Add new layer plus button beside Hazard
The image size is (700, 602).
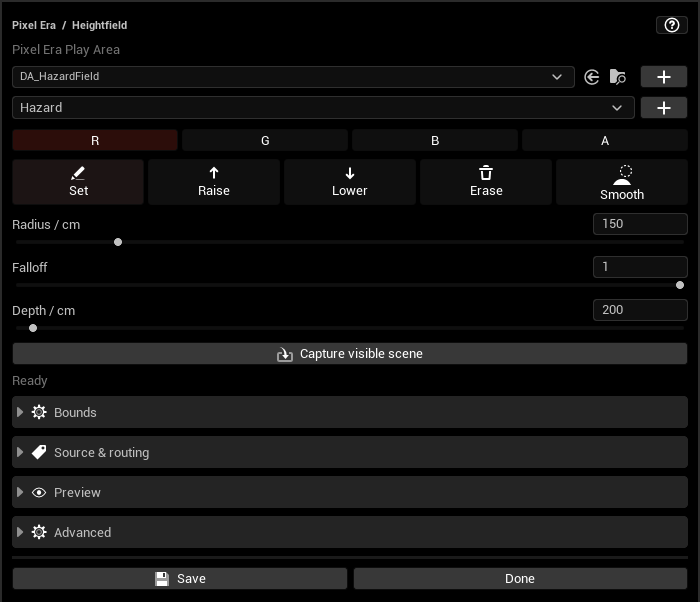664,108
